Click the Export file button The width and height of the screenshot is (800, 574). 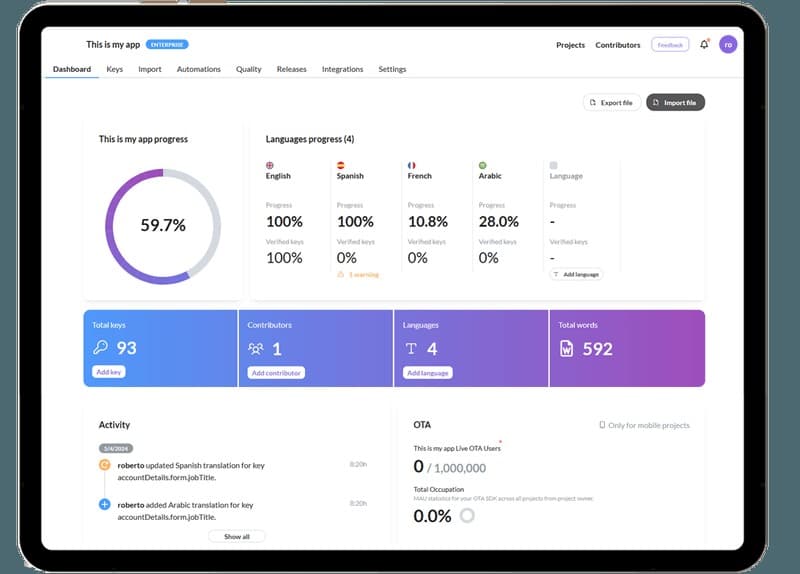click(x=611, y=103)
